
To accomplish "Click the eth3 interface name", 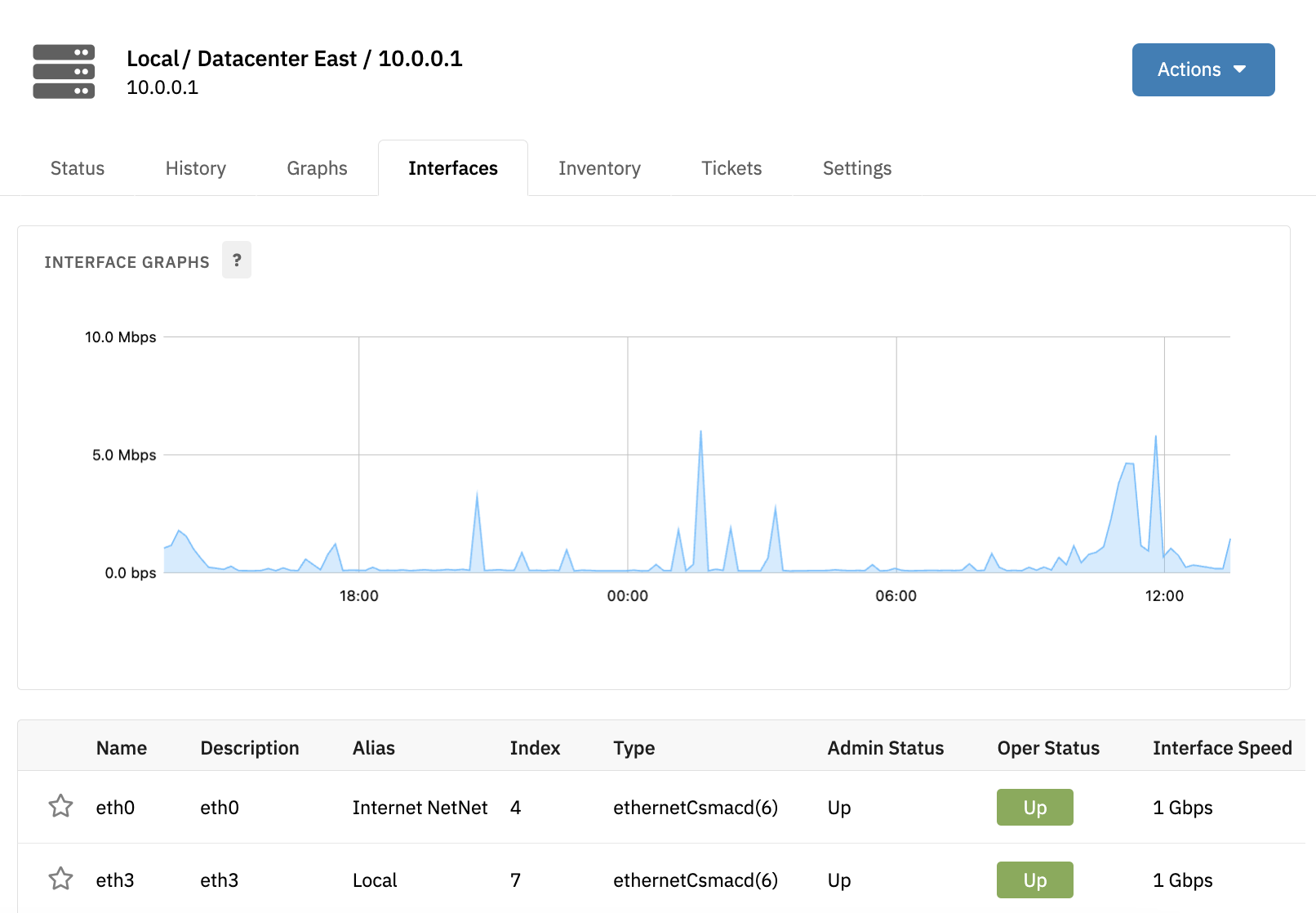I will 115,880.
